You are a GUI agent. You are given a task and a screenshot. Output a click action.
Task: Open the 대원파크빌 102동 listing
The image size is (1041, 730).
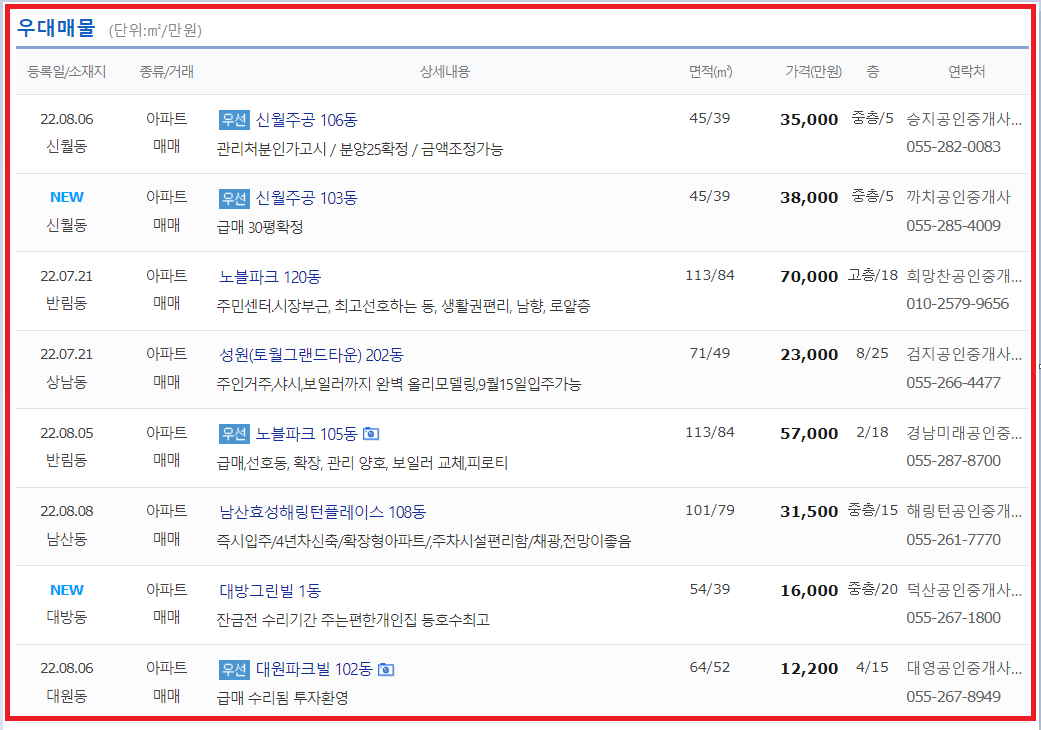tap(313, 669)
